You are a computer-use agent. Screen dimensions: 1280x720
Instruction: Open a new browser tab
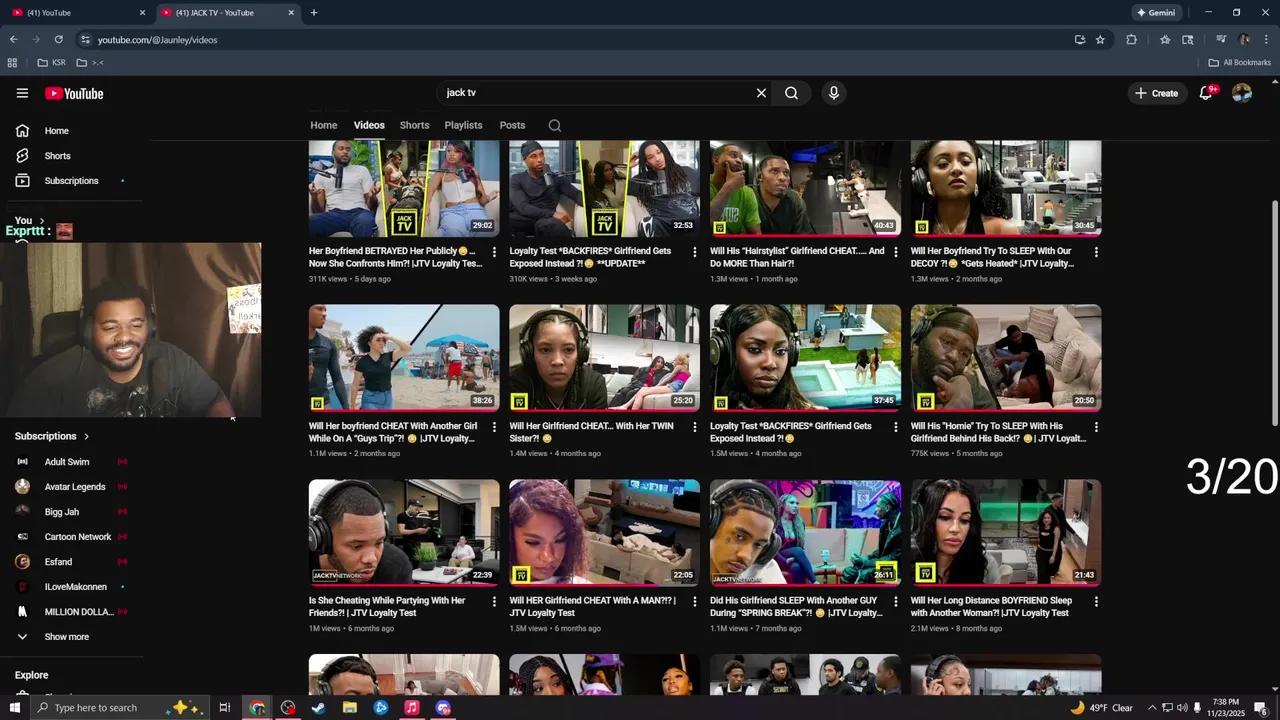click(314, 13)
